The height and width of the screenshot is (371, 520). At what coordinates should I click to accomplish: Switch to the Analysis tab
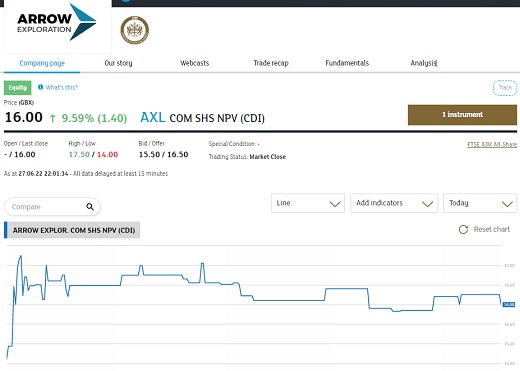coord(424,63)
